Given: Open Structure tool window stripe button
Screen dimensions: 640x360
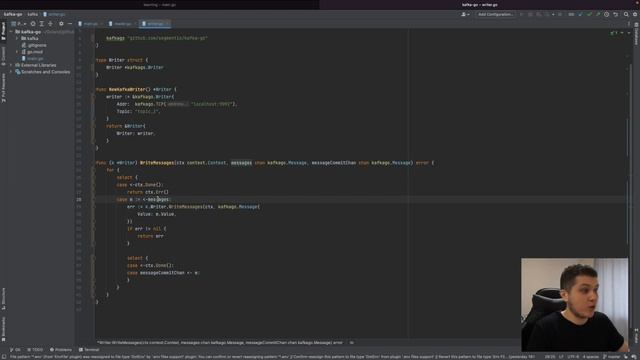Looking at the screenshot, I should coord(3,298).
